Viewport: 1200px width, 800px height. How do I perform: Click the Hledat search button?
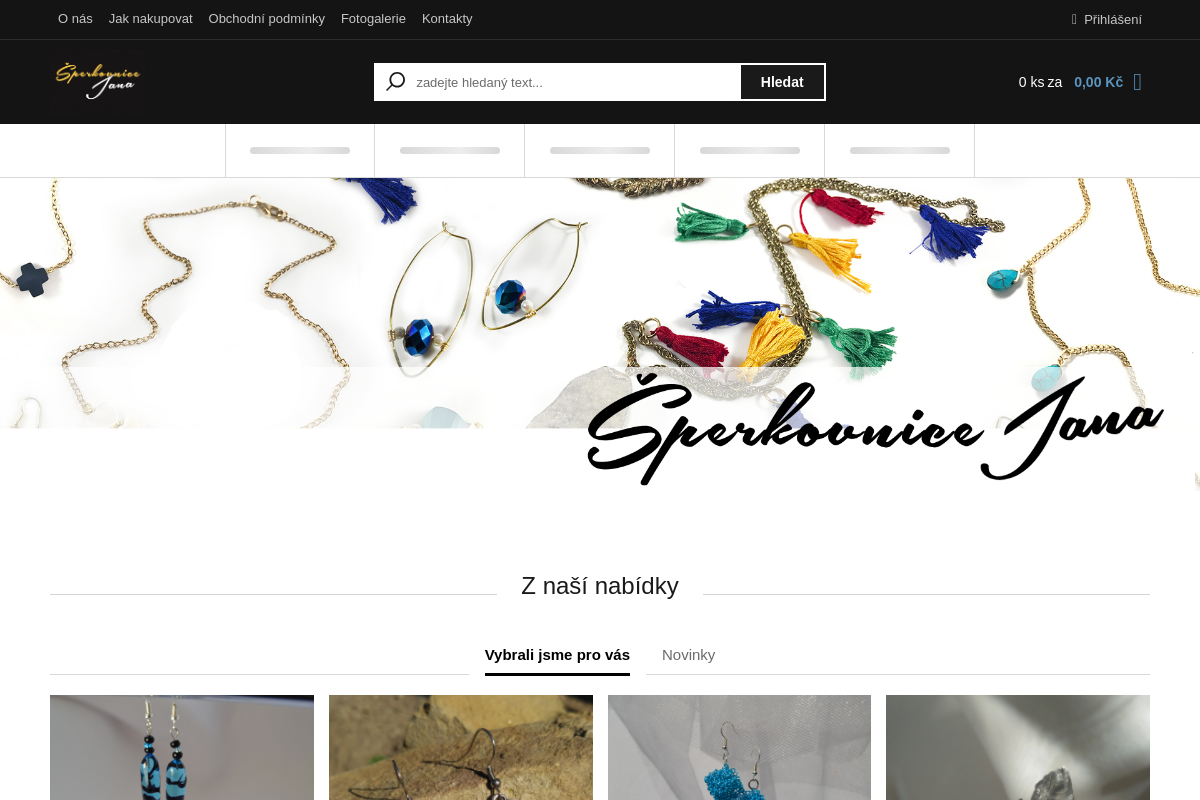pos(782,82)
